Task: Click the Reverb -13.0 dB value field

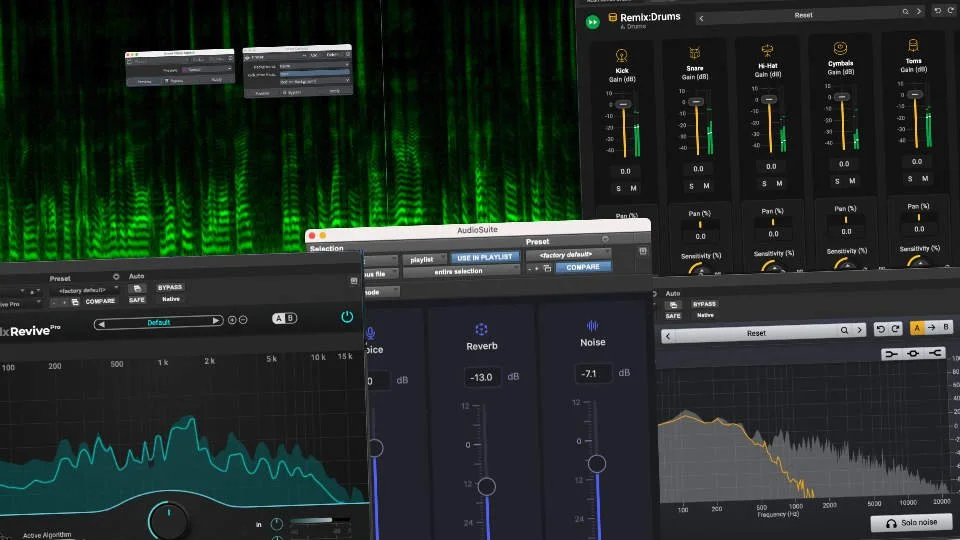Action: (481, 377)
